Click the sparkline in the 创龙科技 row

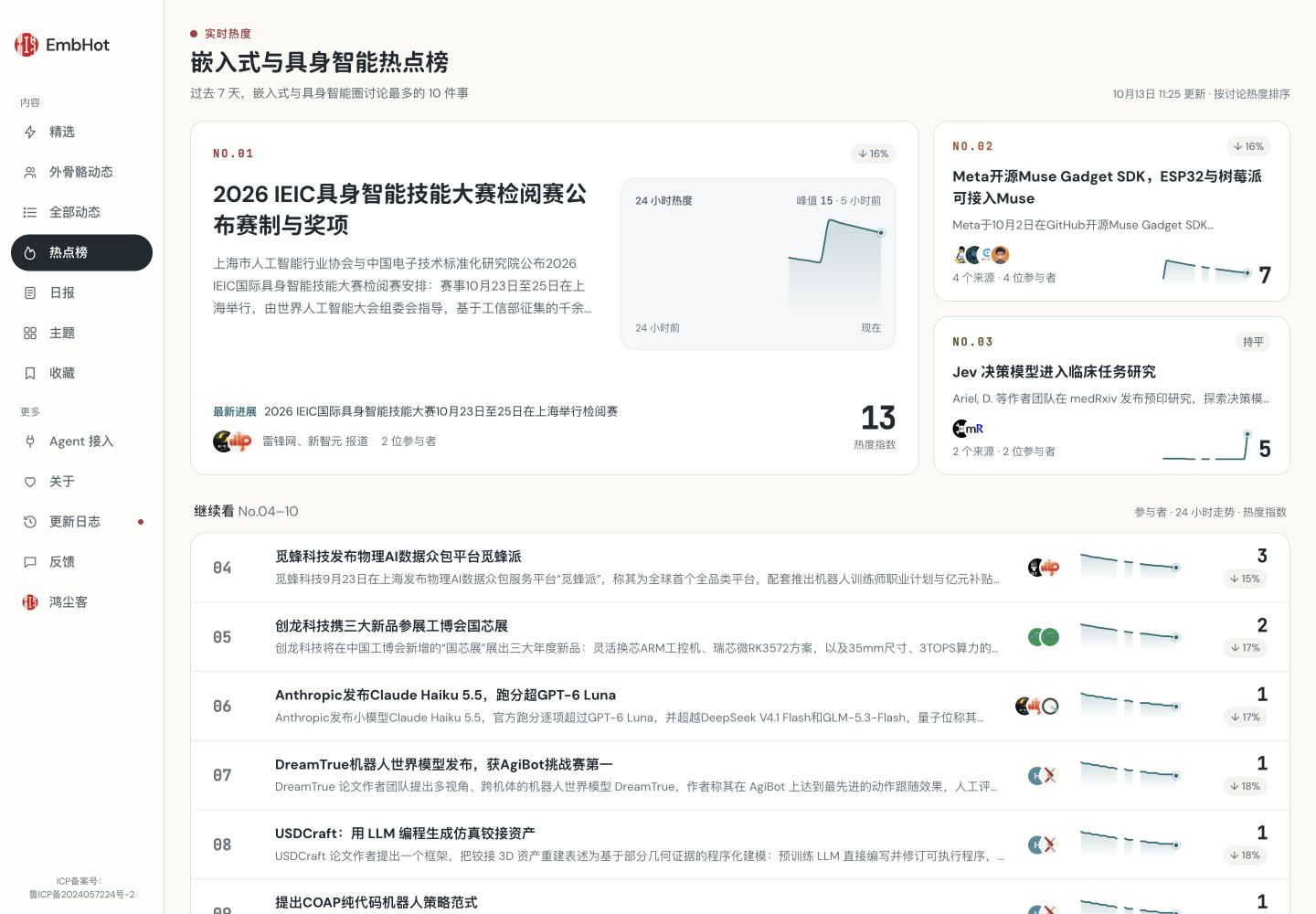(x=1130, y=637)
